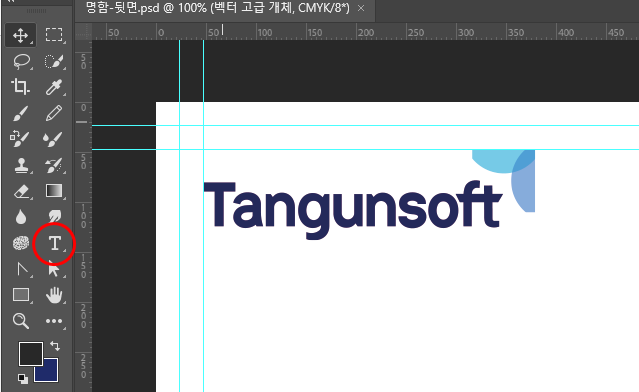Reset to default foreground and background colors
Screen dimensions: 639x392
(x=23, y=379)
